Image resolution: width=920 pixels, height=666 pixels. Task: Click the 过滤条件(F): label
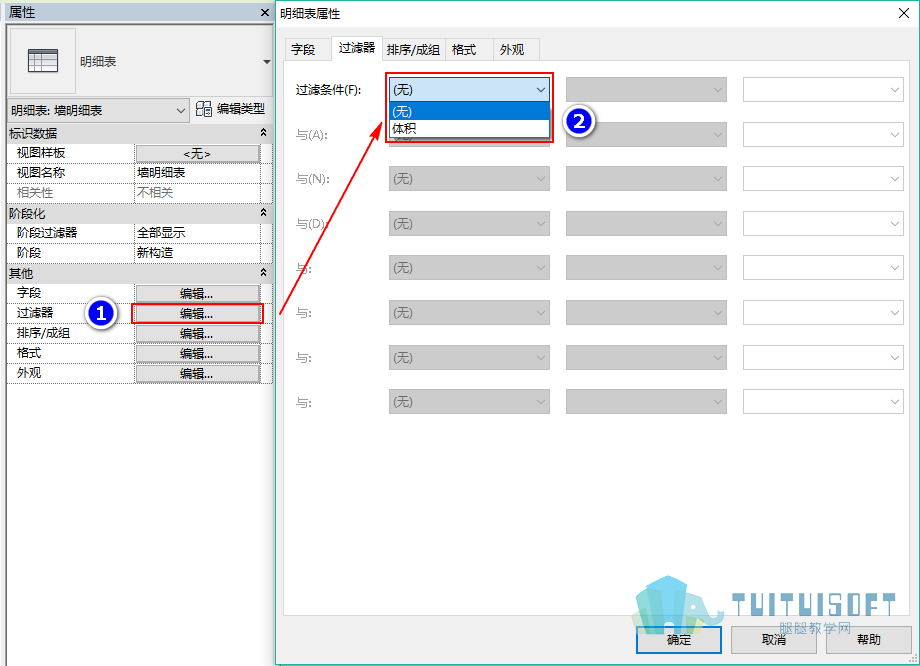pyautogui.click(x=329, y=90)
